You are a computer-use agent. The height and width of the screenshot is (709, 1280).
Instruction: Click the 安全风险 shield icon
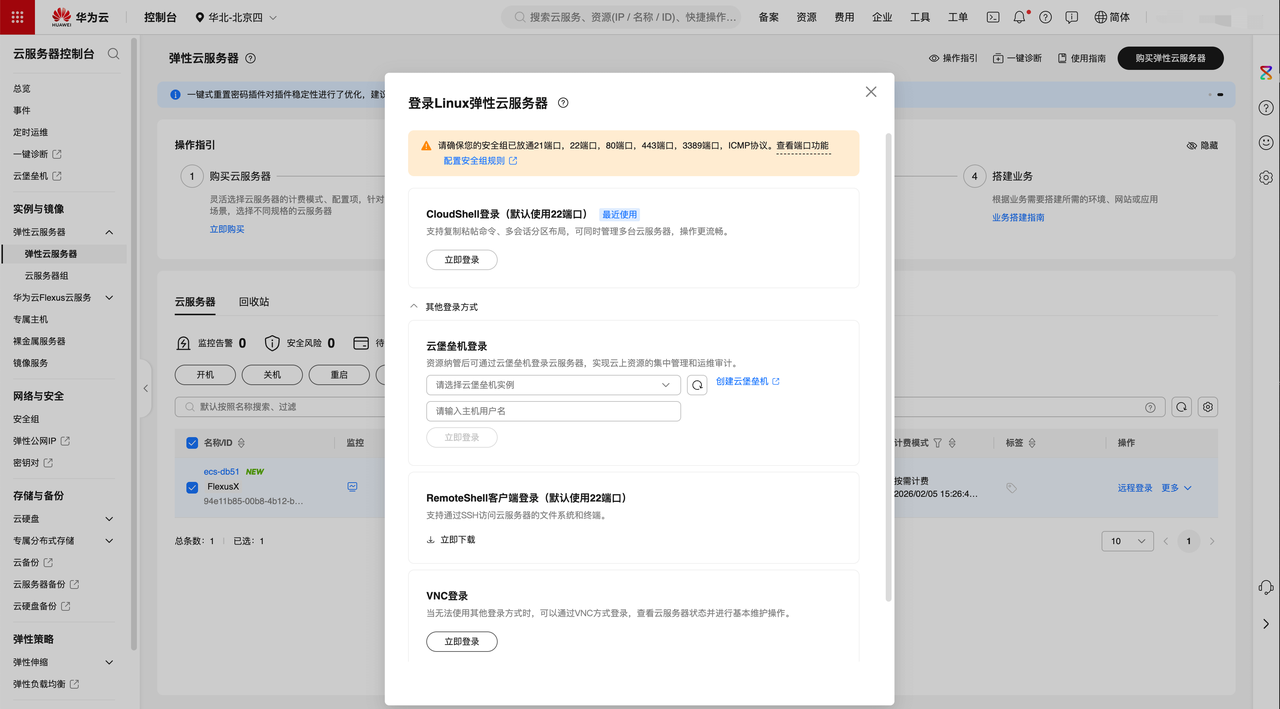tap(272, 343)
